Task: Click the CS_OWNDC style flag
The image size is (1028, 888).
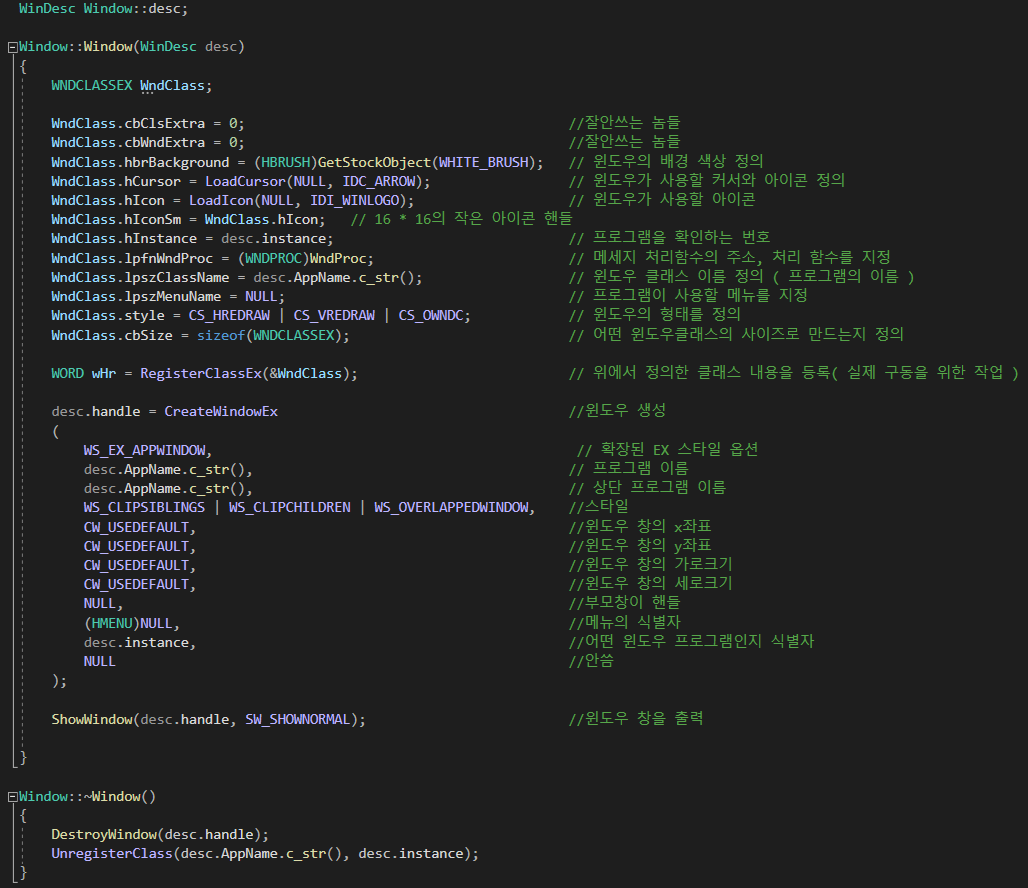Action: (431, 315)
